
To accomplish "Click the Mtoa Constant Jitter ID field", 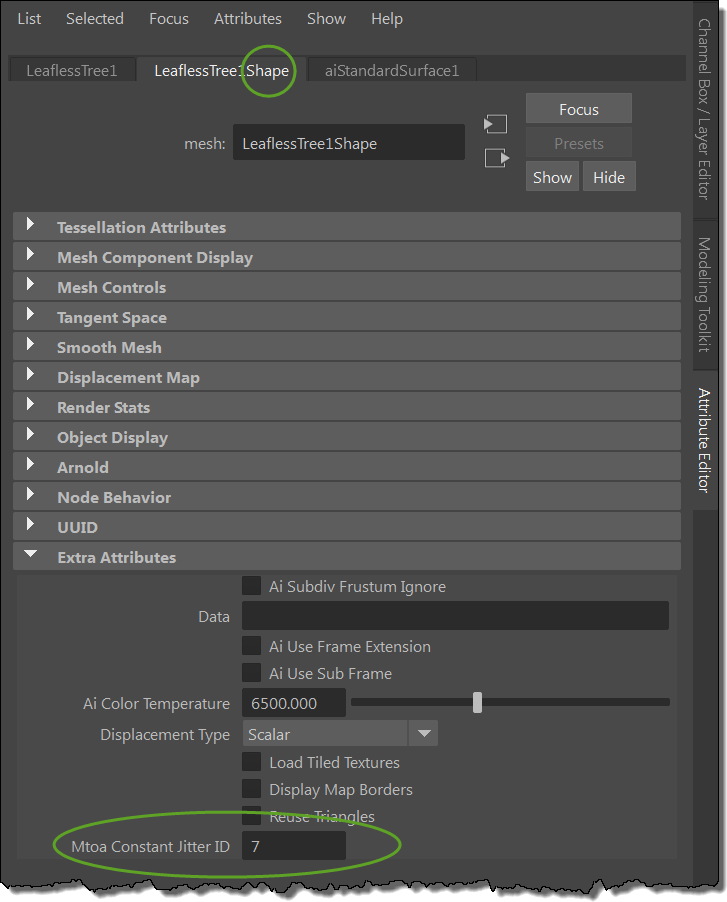I will tap(294, 847).
